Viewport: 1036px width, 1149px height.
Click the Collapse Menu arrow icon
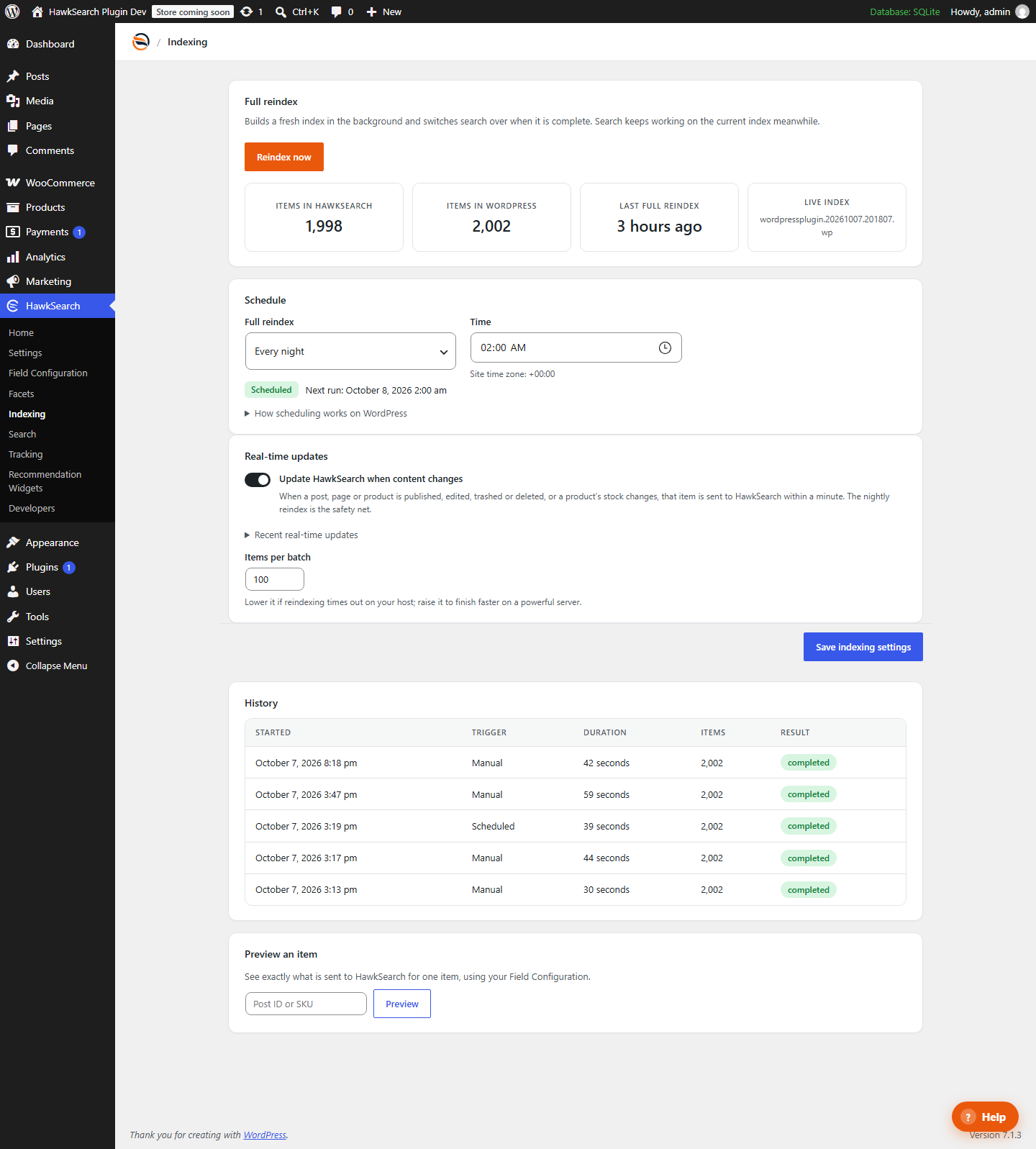click(13, 666)
